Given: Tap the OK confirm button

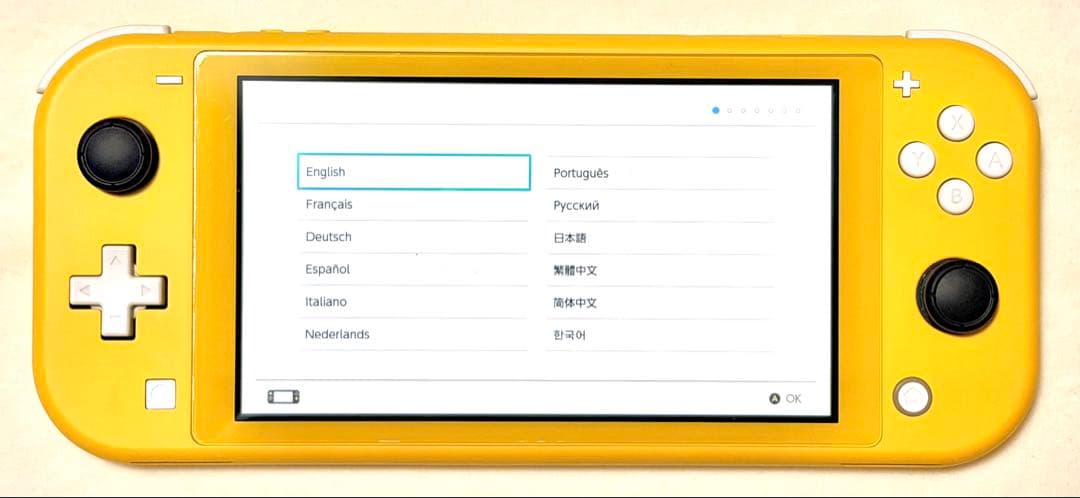Looking at the screenshot, I should (x=785, y=399).
